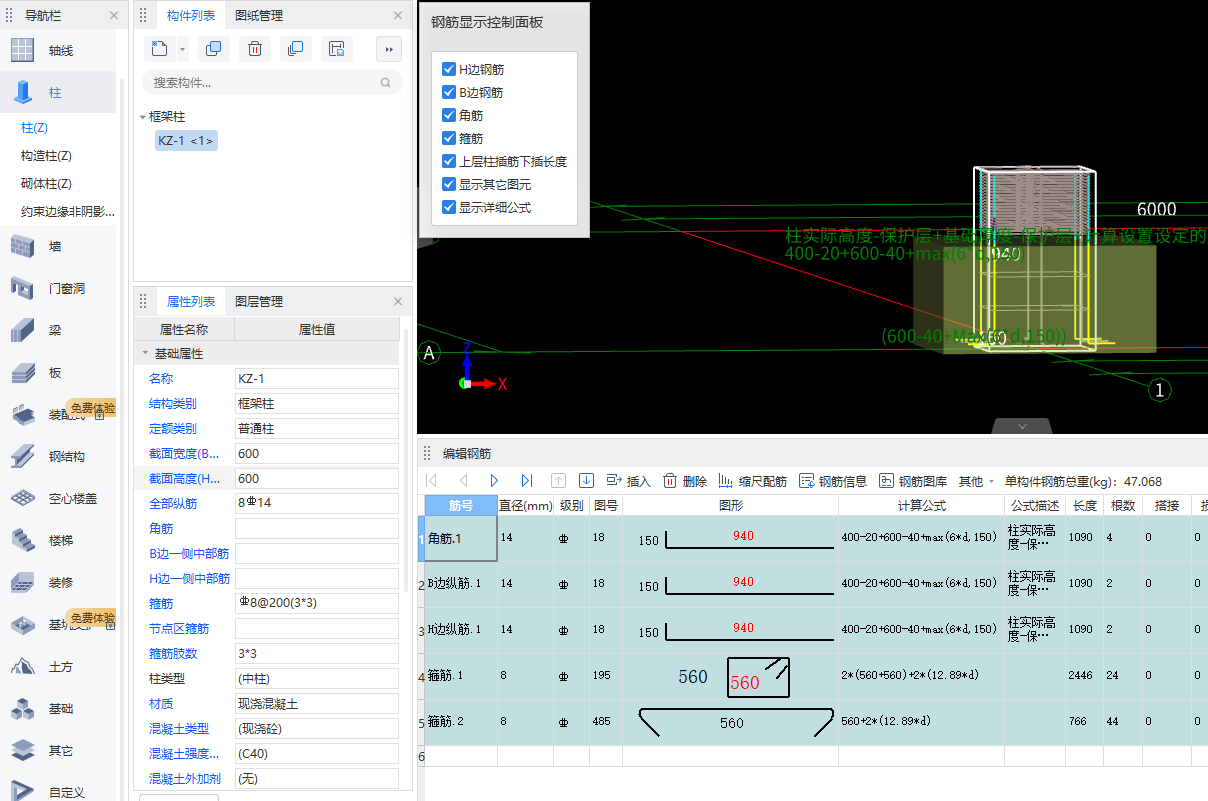Screen dimensions: 1208x801
Task: Toggle the B边钢筋 checkbox
Action: [x=449, y=92]
